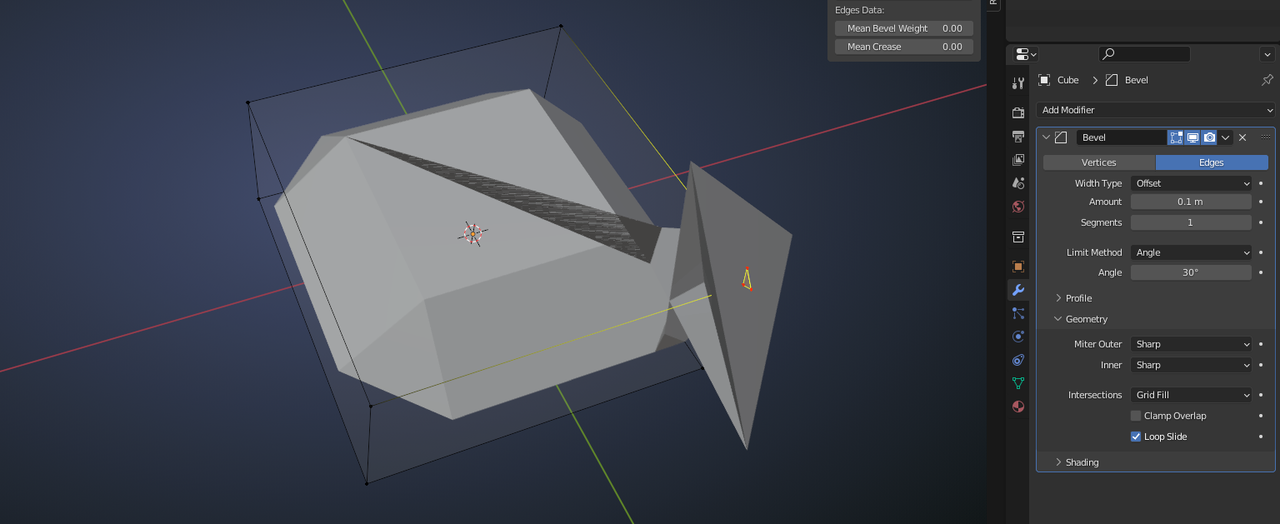1280x524 pixels.
Task: Collapse the Geometry subpanel
Action: (x=1059, y=319)
